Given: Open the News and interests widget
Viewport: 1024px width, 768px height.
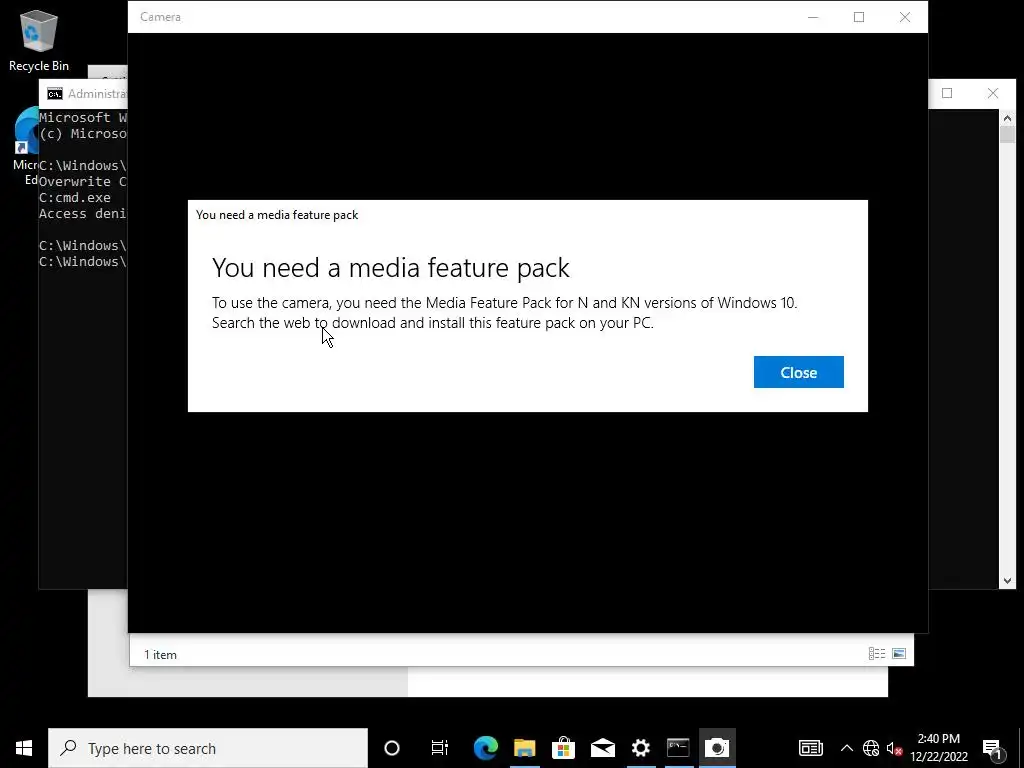Looking at the screenshot, I should (810, 748).
